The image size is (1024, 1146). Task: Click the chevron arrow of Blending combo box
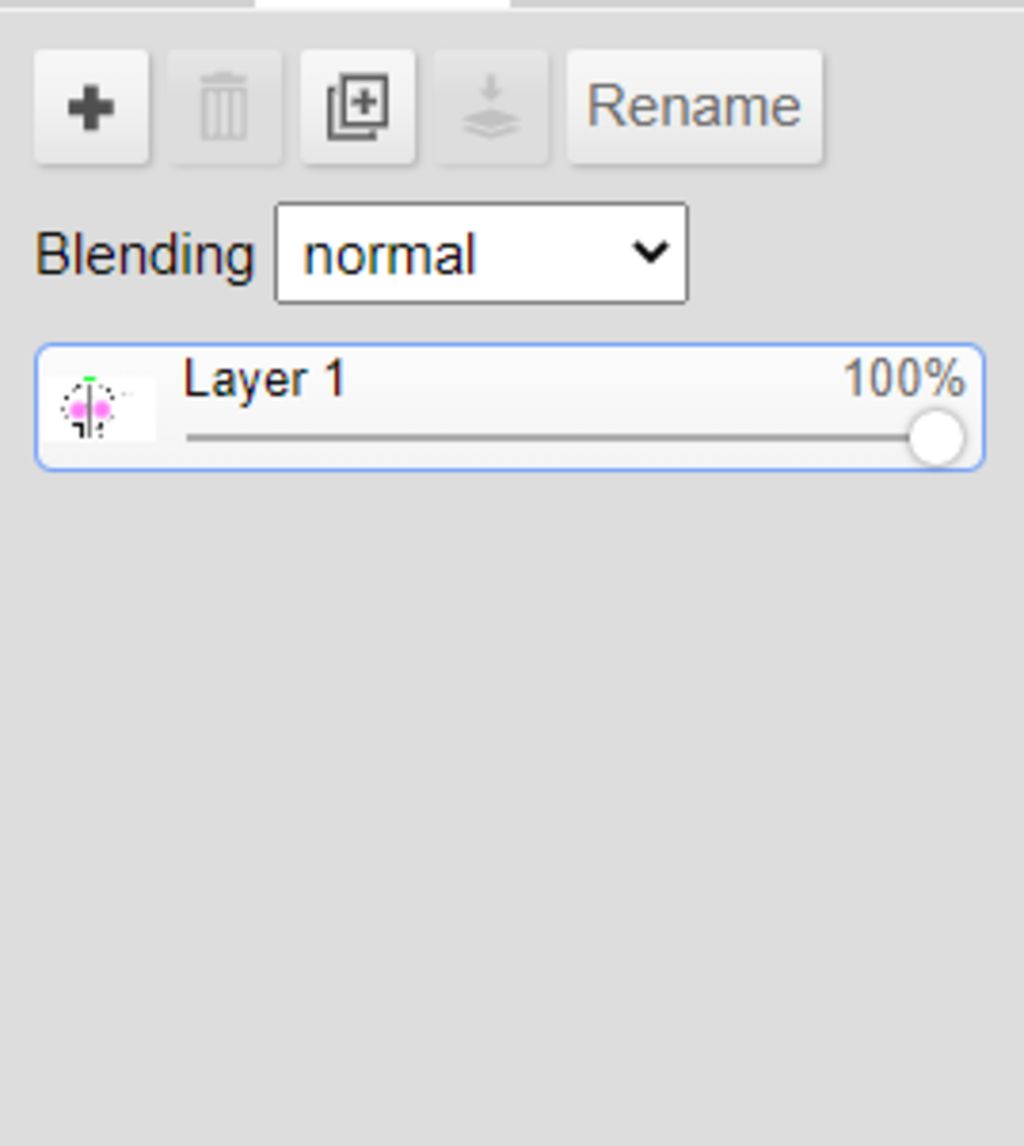coord(650,253)
